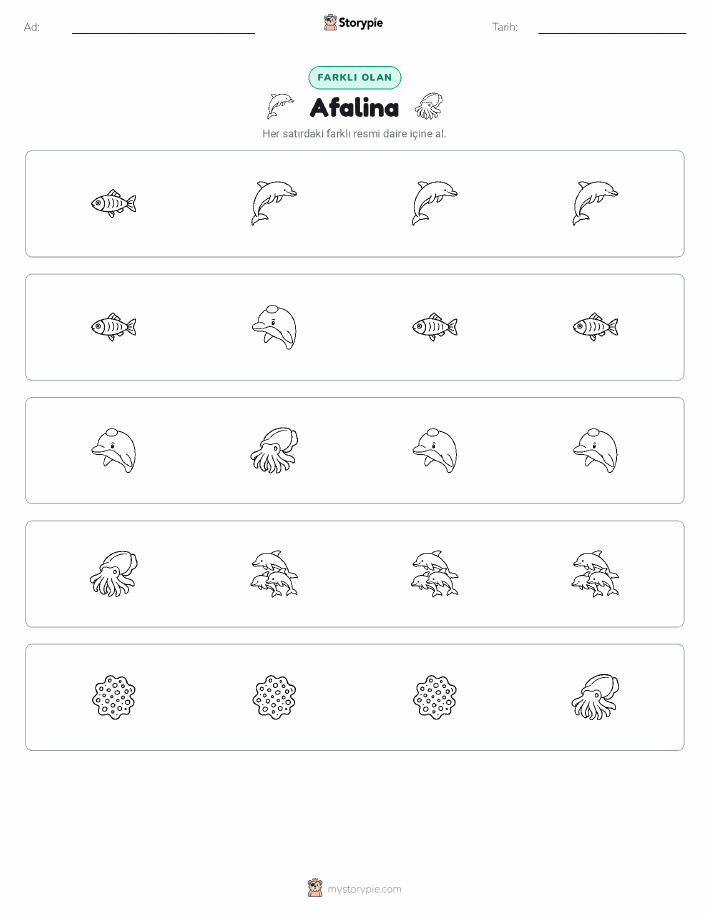Choose the cuttlefish in the fourth row
The width and height of the screenshot is (709, 917).
point(113,574)
